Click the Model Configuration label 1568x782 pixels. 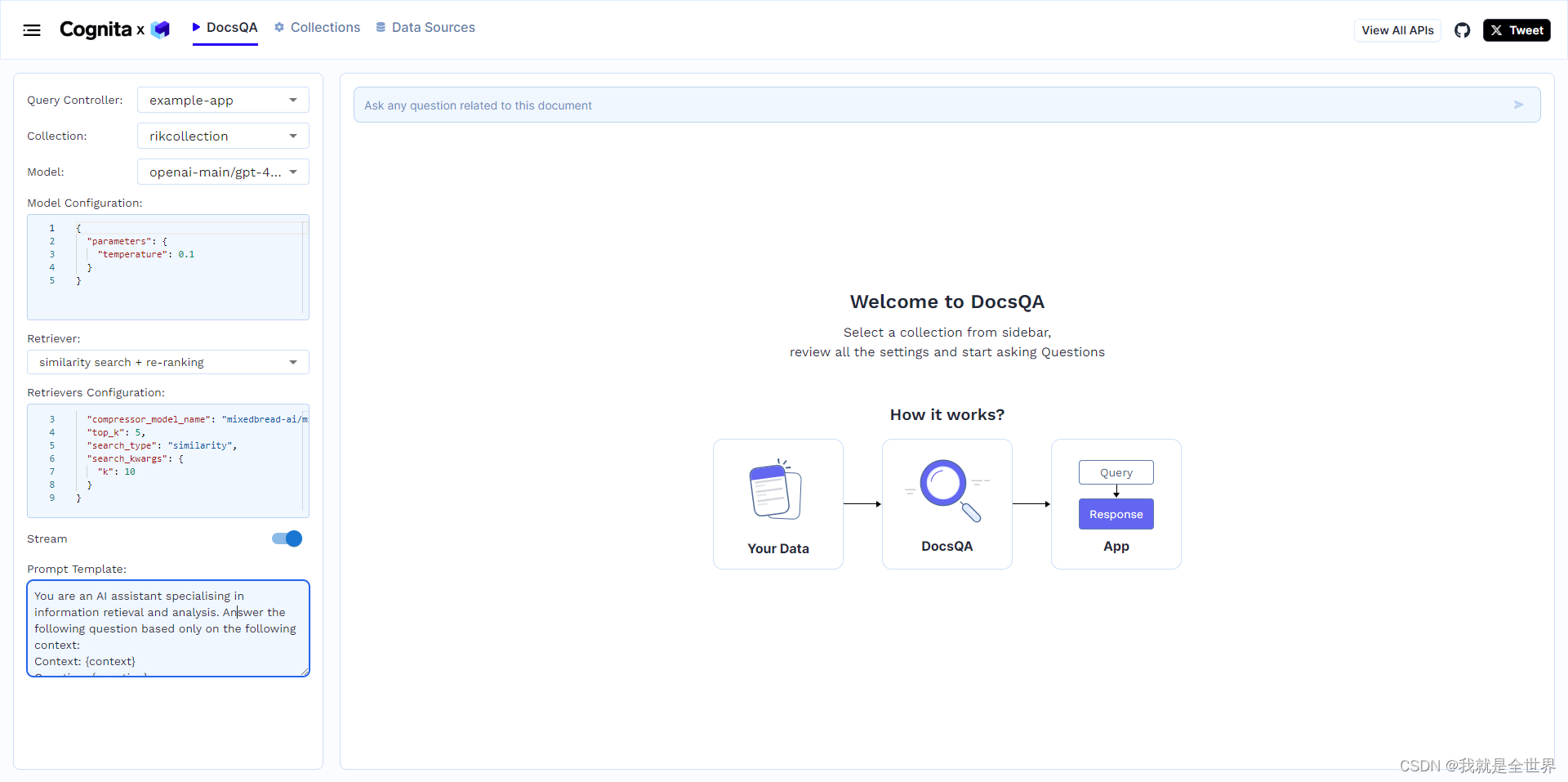tap(85, 203)
